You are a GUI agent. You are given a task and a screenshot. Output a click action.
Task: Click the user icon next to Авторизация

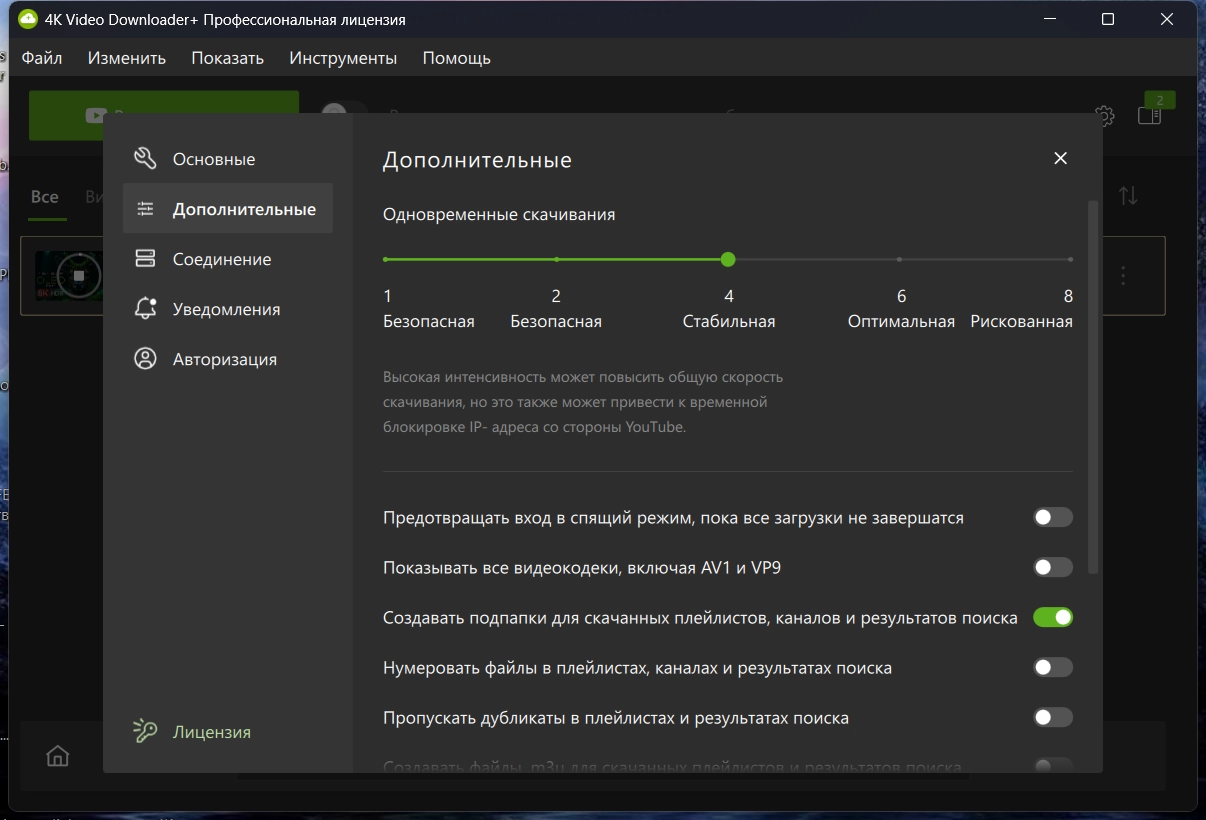145,359
